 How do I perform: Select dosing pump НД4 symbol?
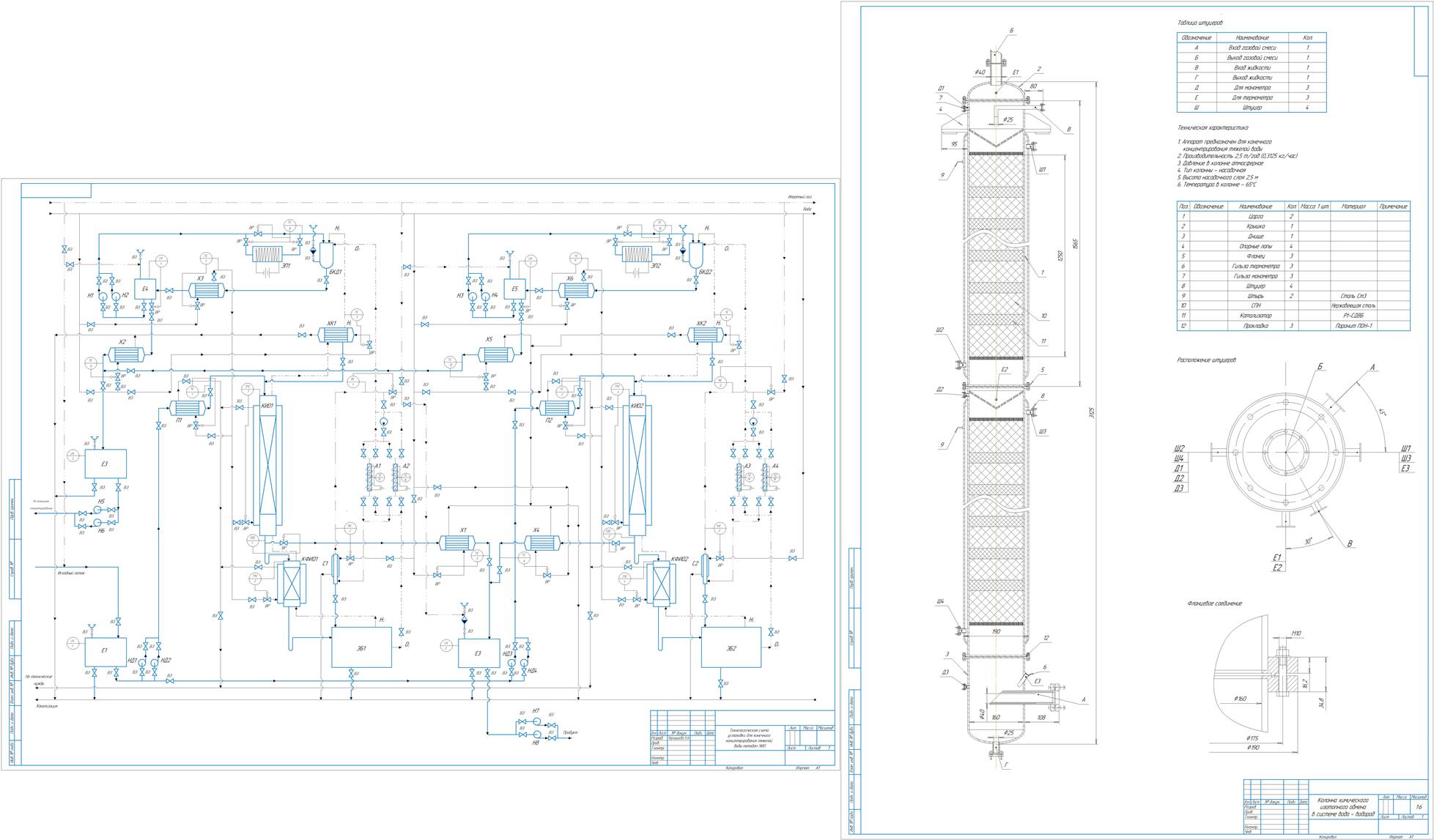click(x=525, y=661)
